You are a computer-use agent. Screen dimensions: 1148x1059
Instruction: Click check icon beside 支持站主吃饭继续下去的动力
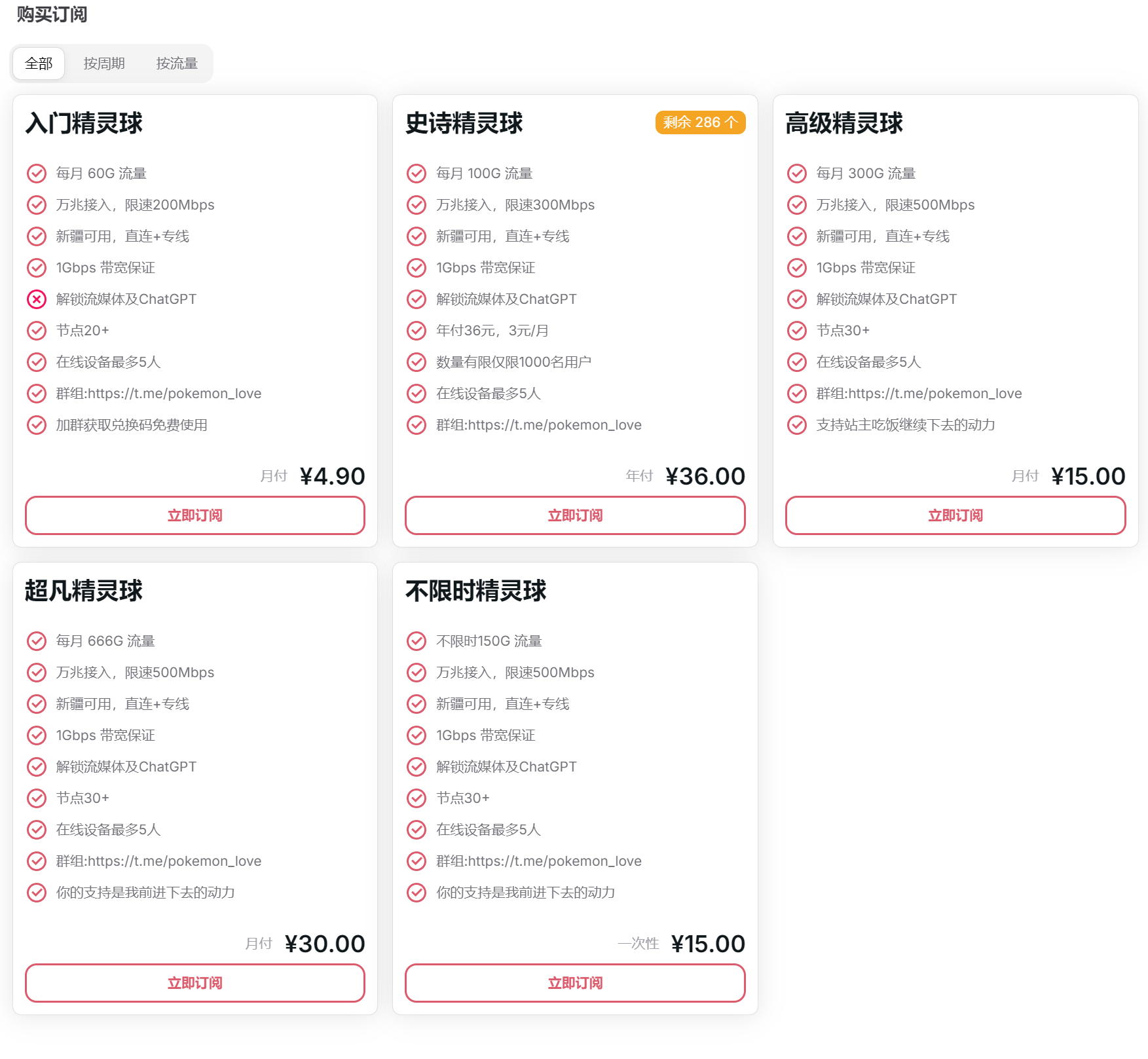[x=797, y=425]
